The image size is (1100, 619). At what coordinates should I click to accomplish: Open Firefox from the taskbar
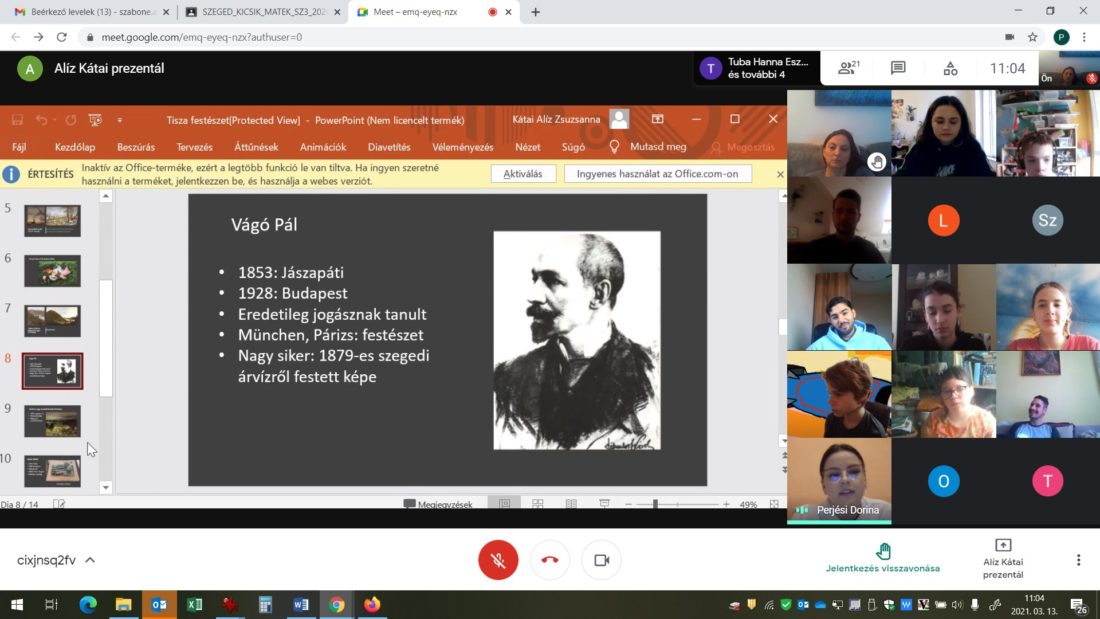click(372, 604)
